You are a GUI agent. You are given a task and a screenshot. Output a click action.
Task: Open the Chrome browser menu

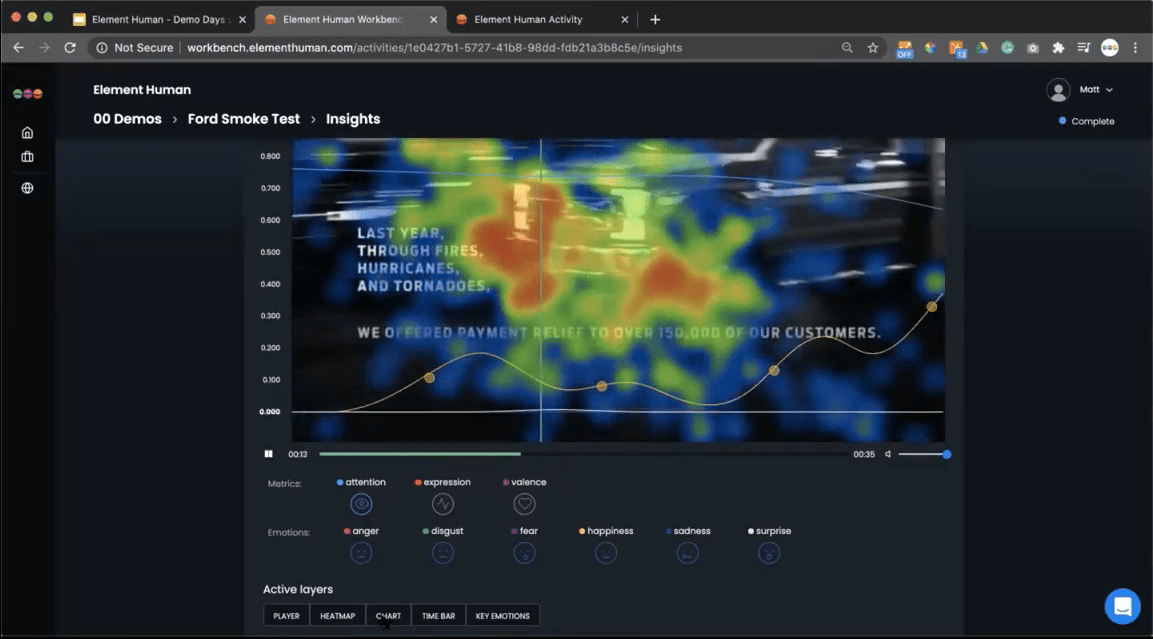point(1135,47)
